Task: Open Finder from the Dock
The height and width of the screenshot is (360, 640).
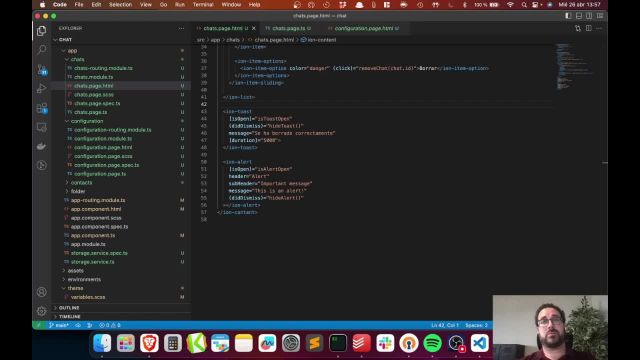Action: pyautogui.click(x=102, y=343)
